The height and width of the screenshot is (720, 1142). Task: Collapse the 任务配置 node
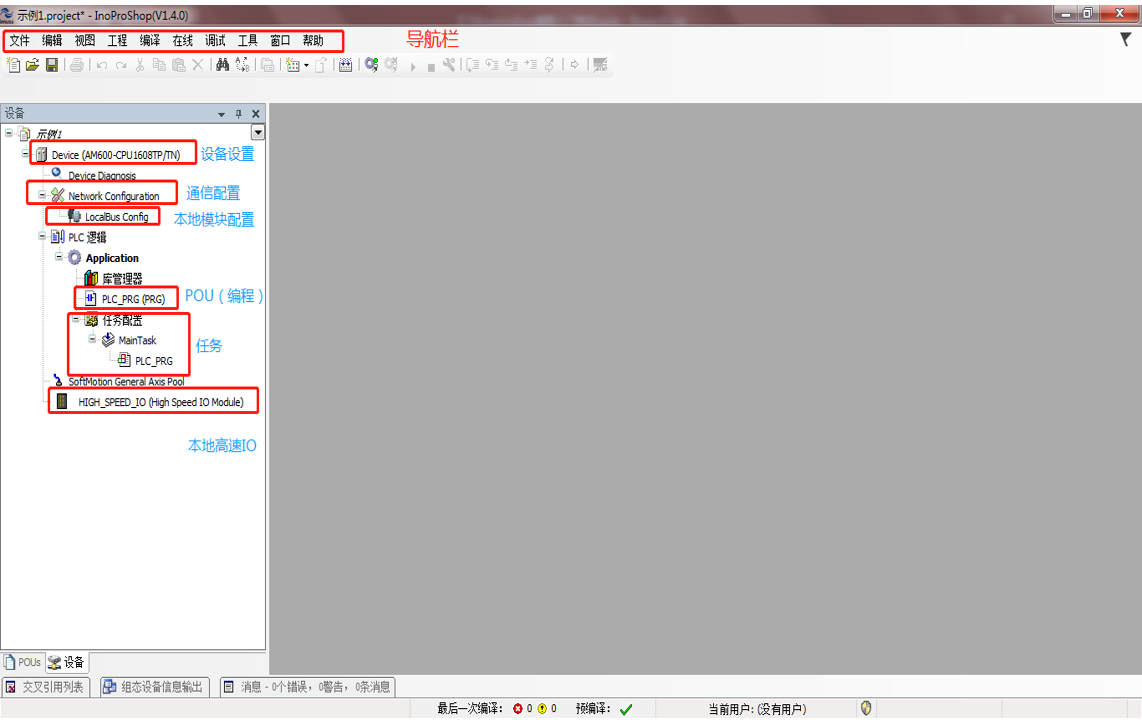point(76,319)
